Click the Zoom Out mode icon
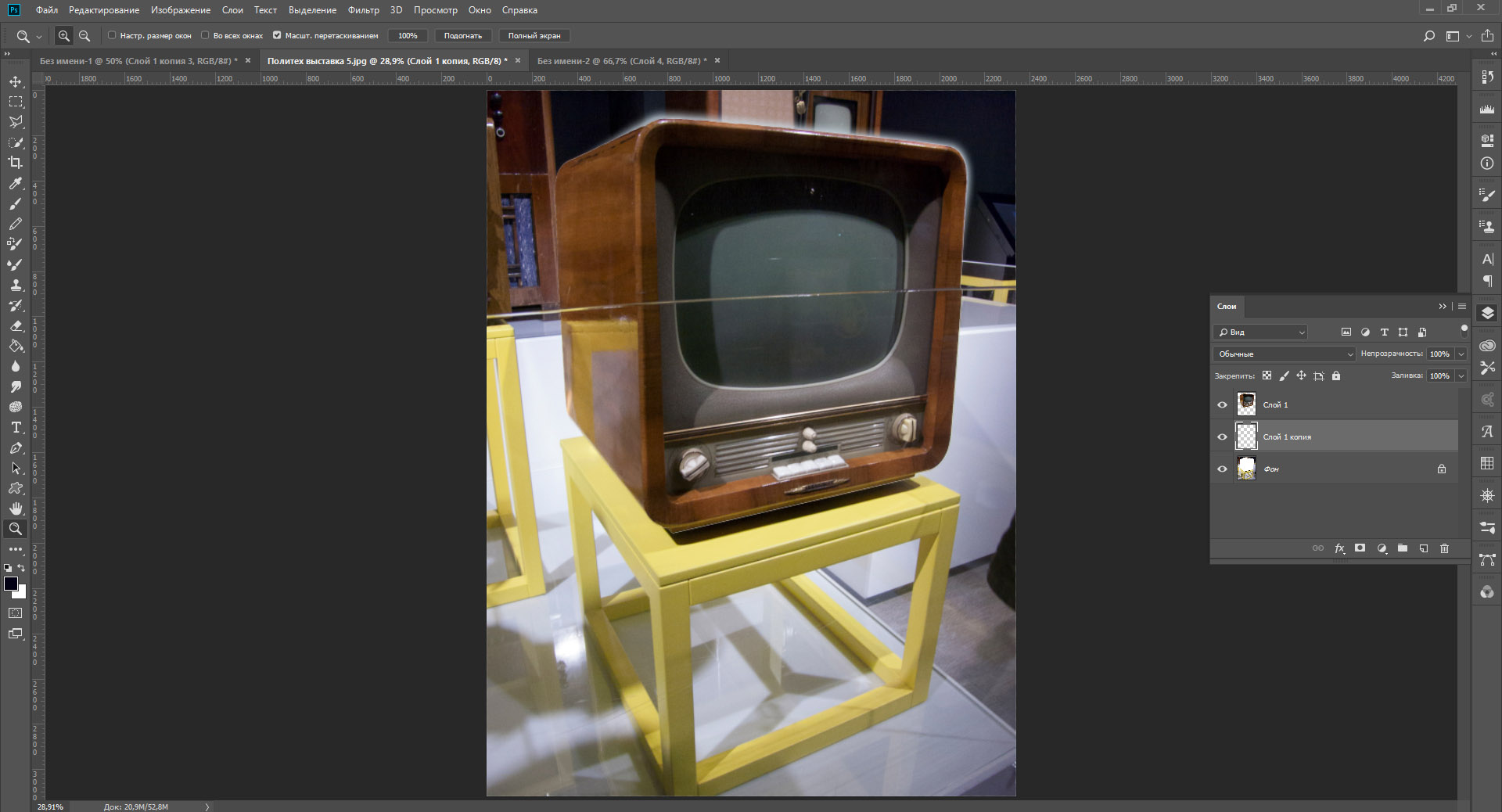The height and width of the screenshot is (812, 1502). (x=84, y=36)
